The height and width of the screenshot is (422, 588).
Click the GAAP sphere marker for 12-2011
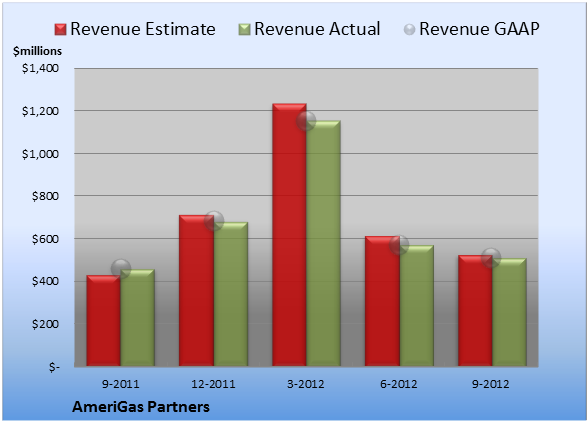(214, 221)
